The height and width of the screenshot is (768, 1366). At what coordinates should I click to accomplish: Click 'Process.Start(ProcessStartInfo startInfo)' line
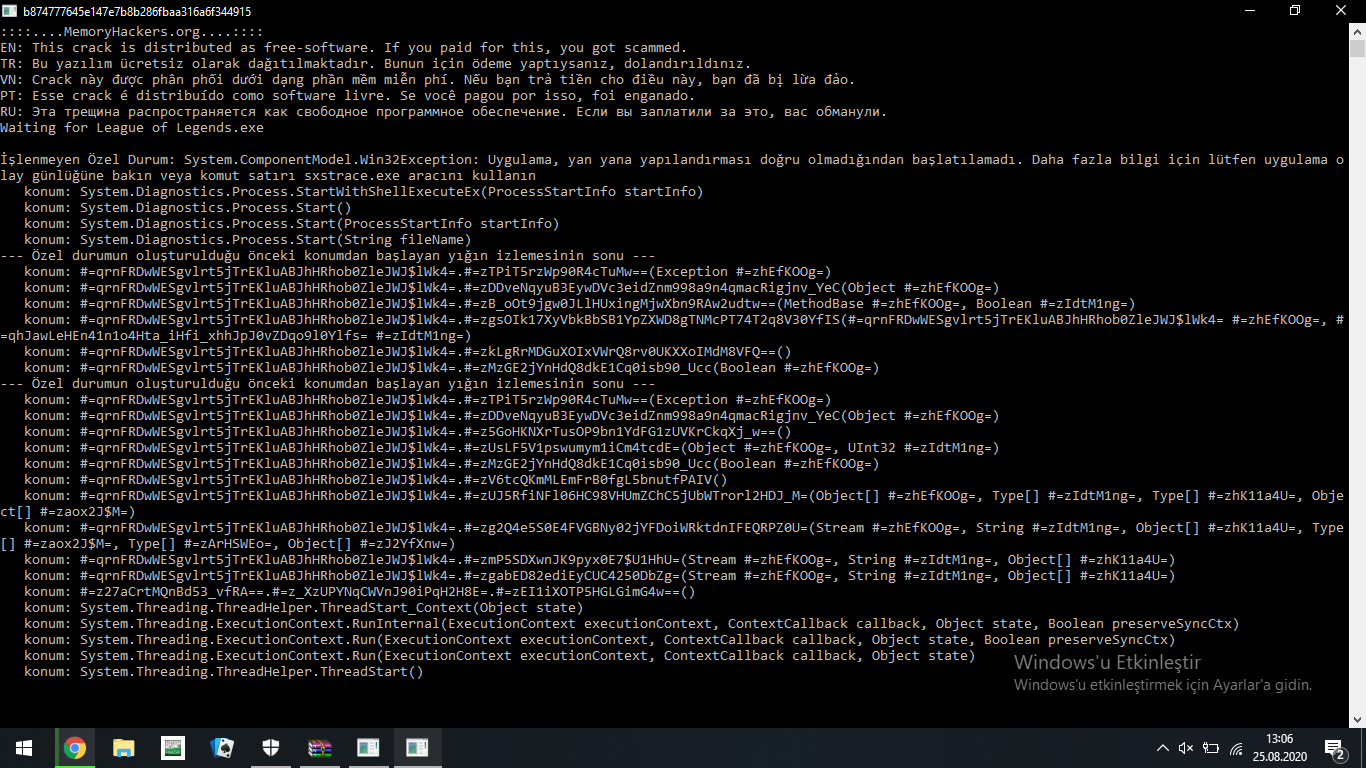[x=292, y=224]
